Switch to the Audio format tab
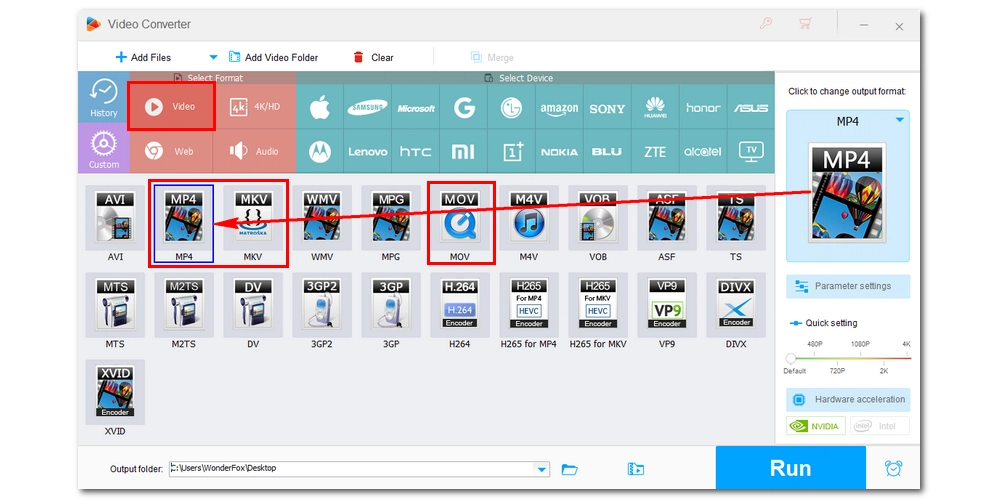Image resolution: width=1000 pixels, height=500 pixels. click(x=255, y=151)
